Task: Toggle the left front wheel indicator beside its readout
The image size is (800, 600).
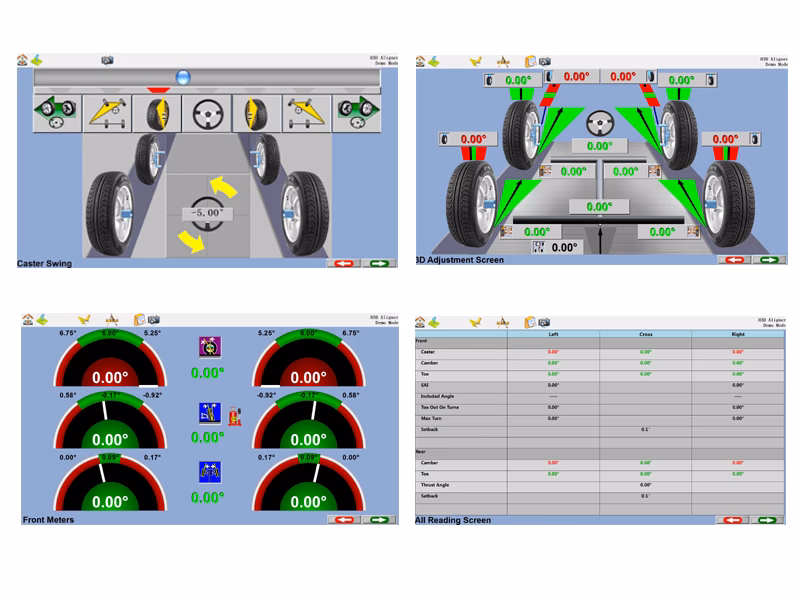Action: click(x=488, y=78)
